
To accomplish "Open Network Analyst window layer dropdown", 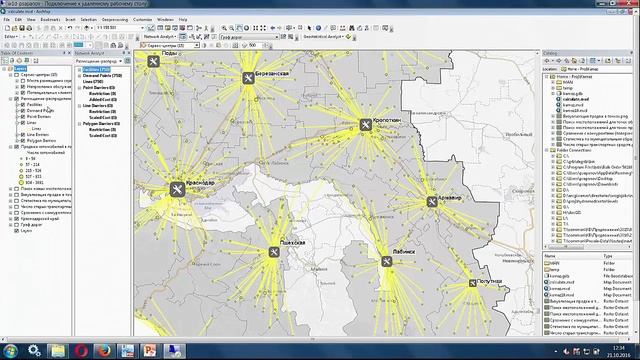I will (x=120, y=61).
